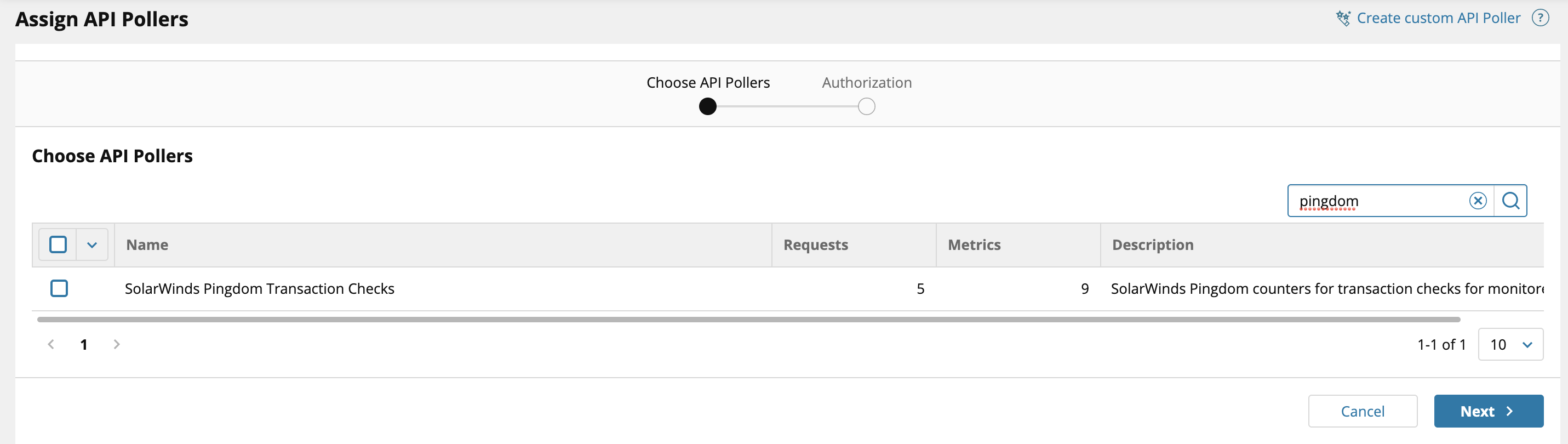Check SolarWinds Pingdom Transaction Checks row
This screenshot has width=1568, height=444.
click(59, 288)
